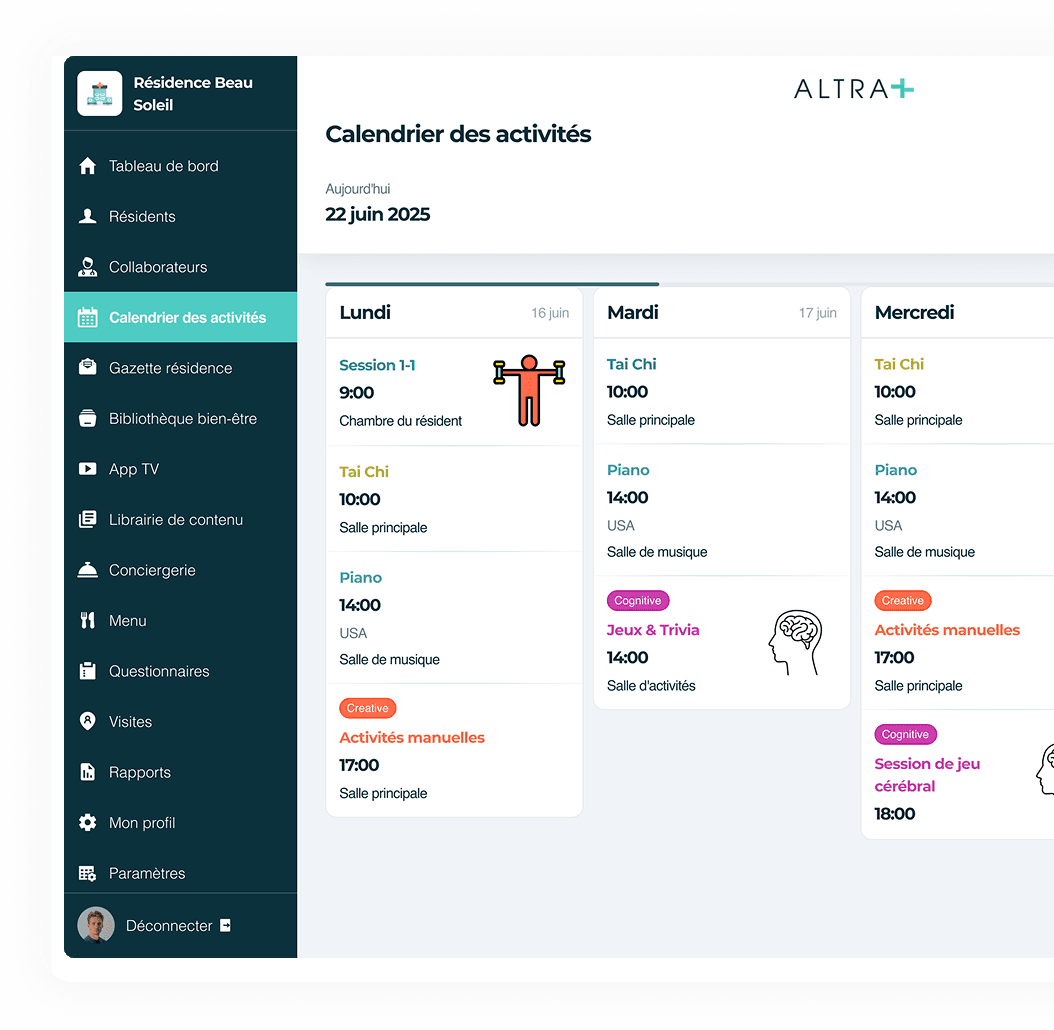Select Calendrier des activités in the sidebar
This screenshot has height=1030, width=1054.
tap(187, 318)
